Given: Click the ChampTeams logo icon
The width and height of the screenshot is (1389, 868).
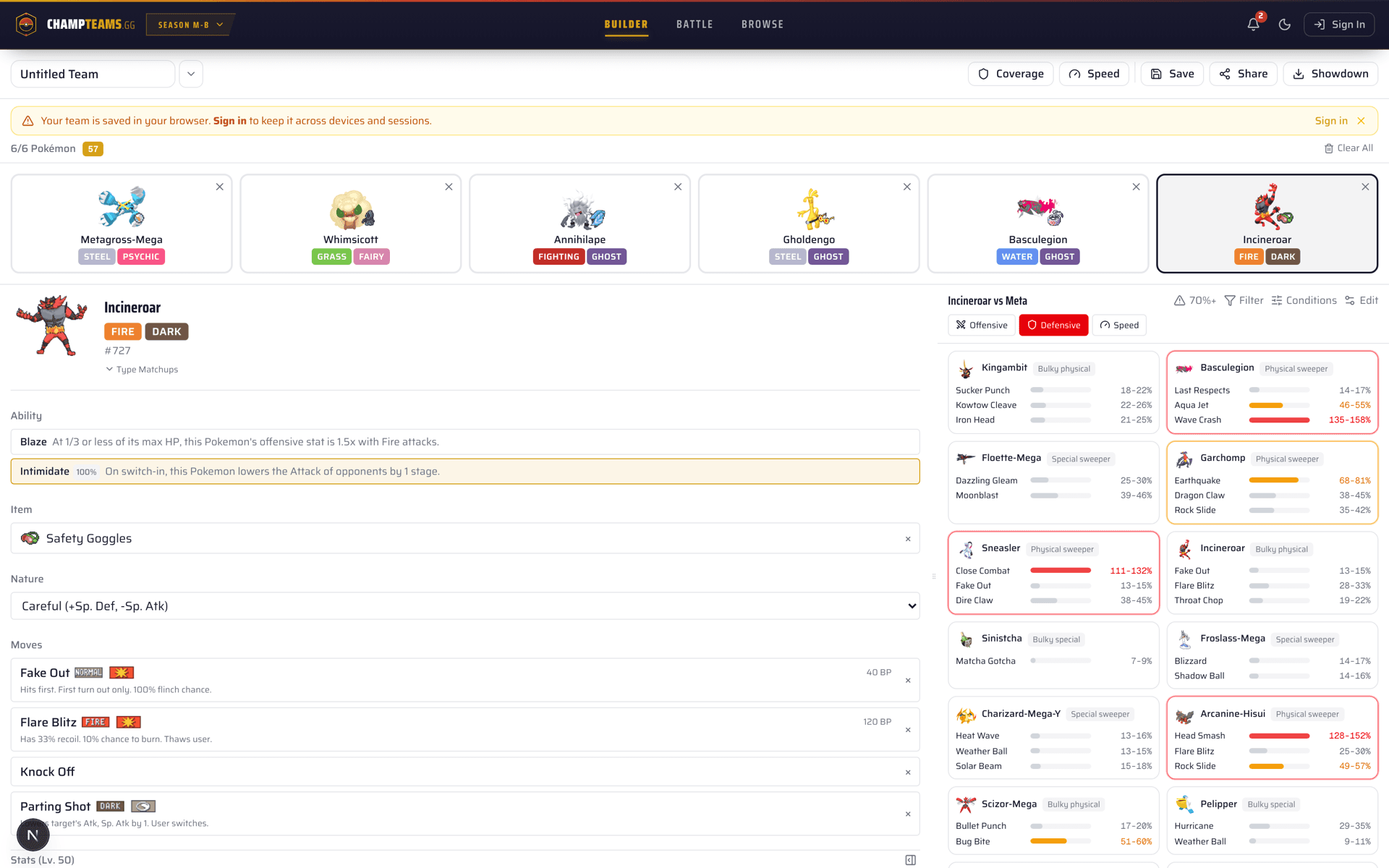Looking at the screenshot, I should (x=26, y=25).
